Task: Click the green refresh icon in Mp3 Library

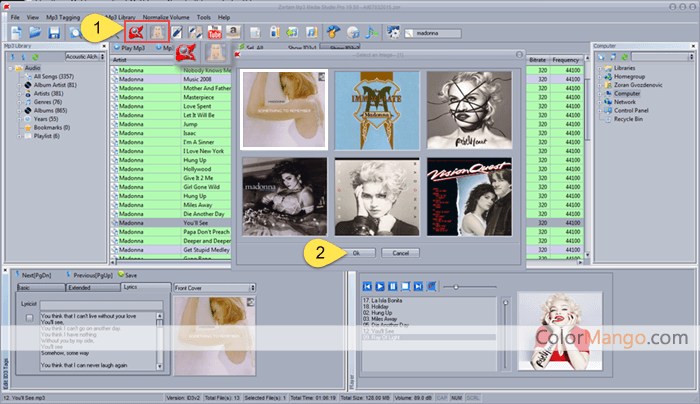Action: pos(35,57)
